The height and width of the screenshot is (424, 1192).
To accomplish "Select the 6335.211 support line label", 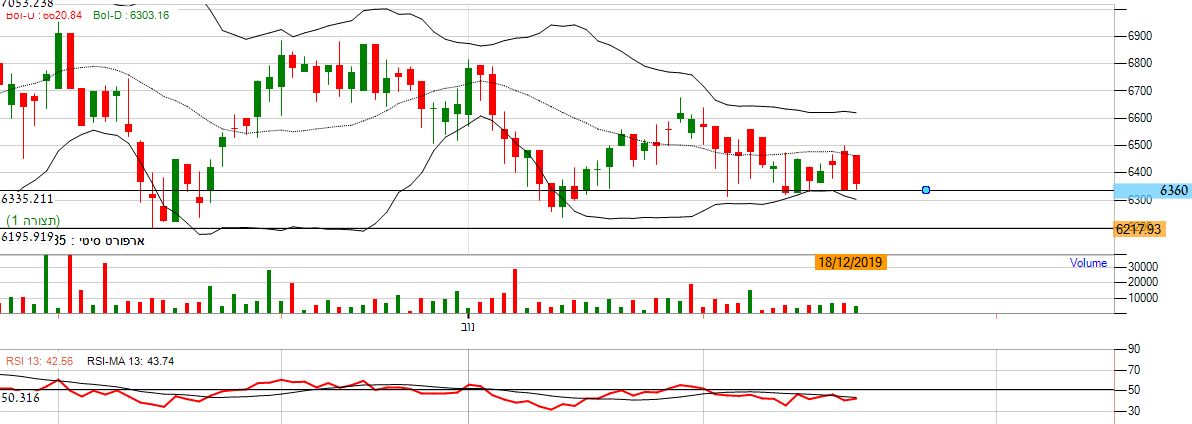I will click(x=26, y=199).
